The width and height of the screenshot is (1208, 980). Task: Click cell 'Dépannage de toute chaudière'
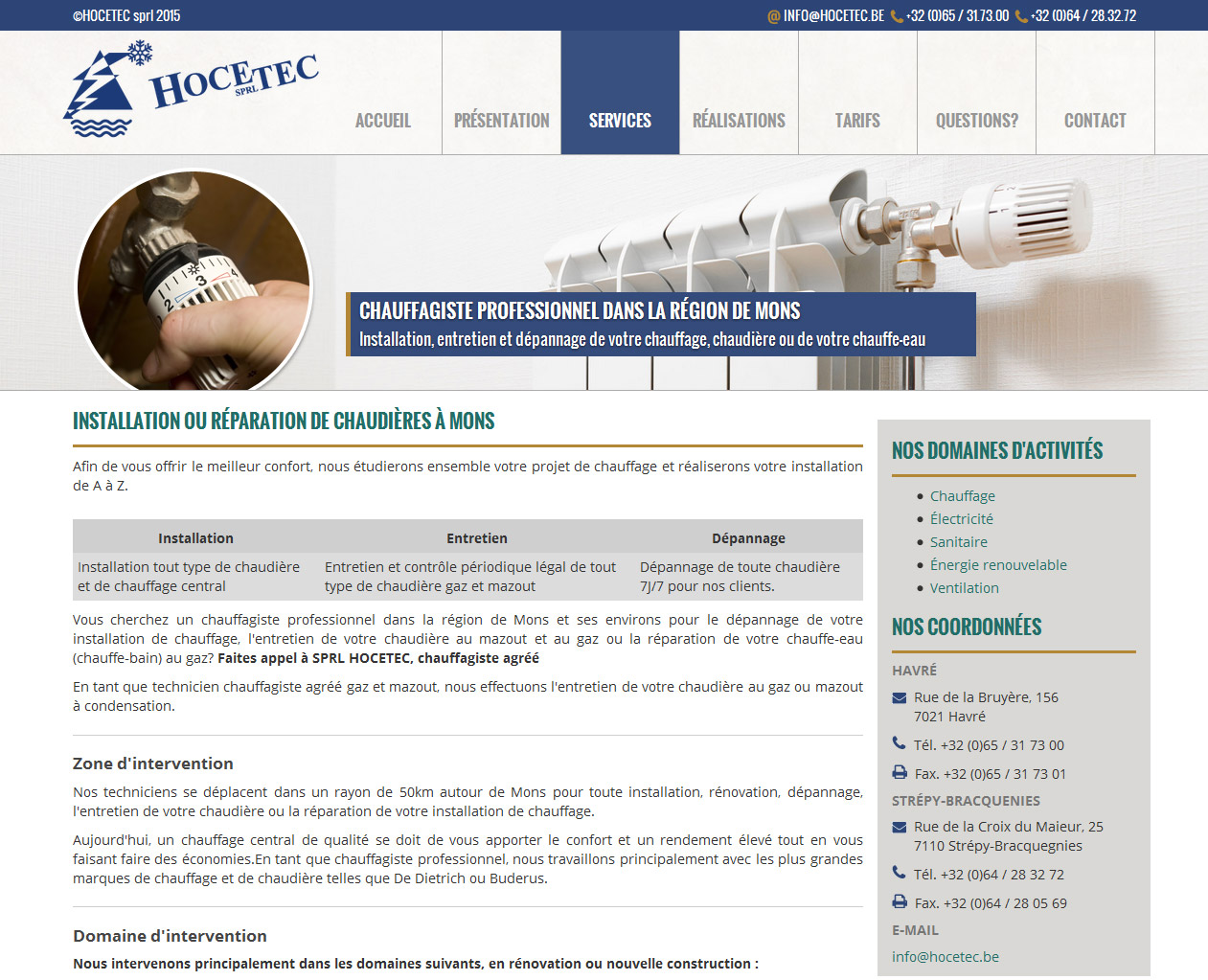point(748,577)
